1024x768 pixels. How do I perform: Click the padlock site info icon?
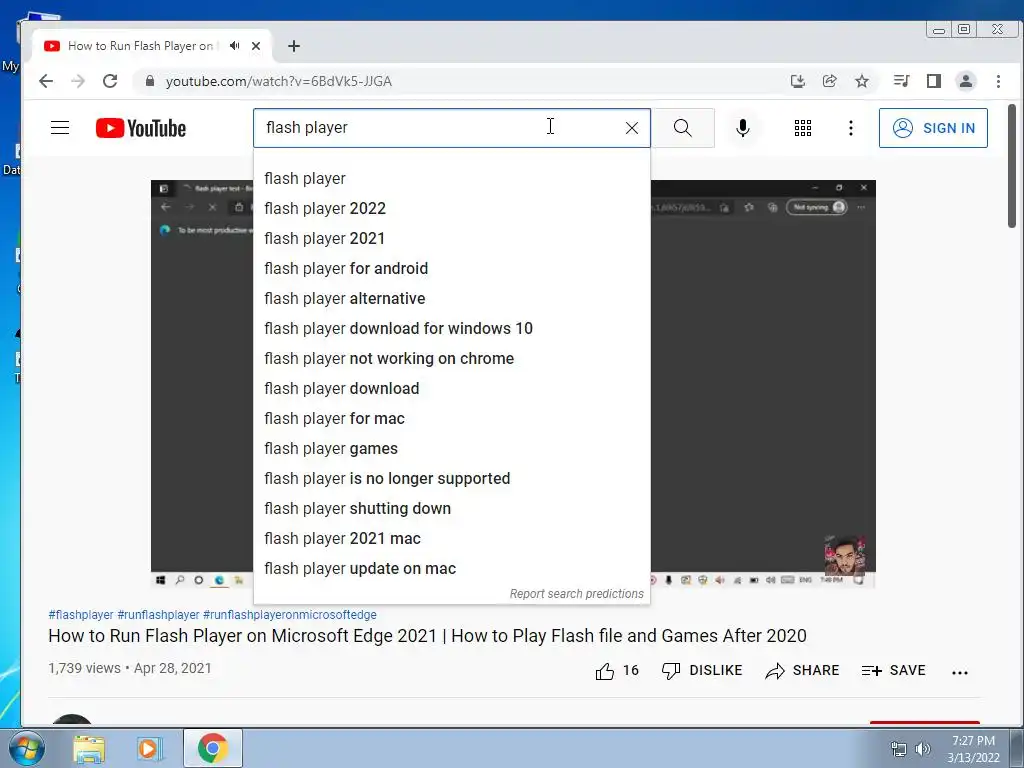click(x=150, y=81)
